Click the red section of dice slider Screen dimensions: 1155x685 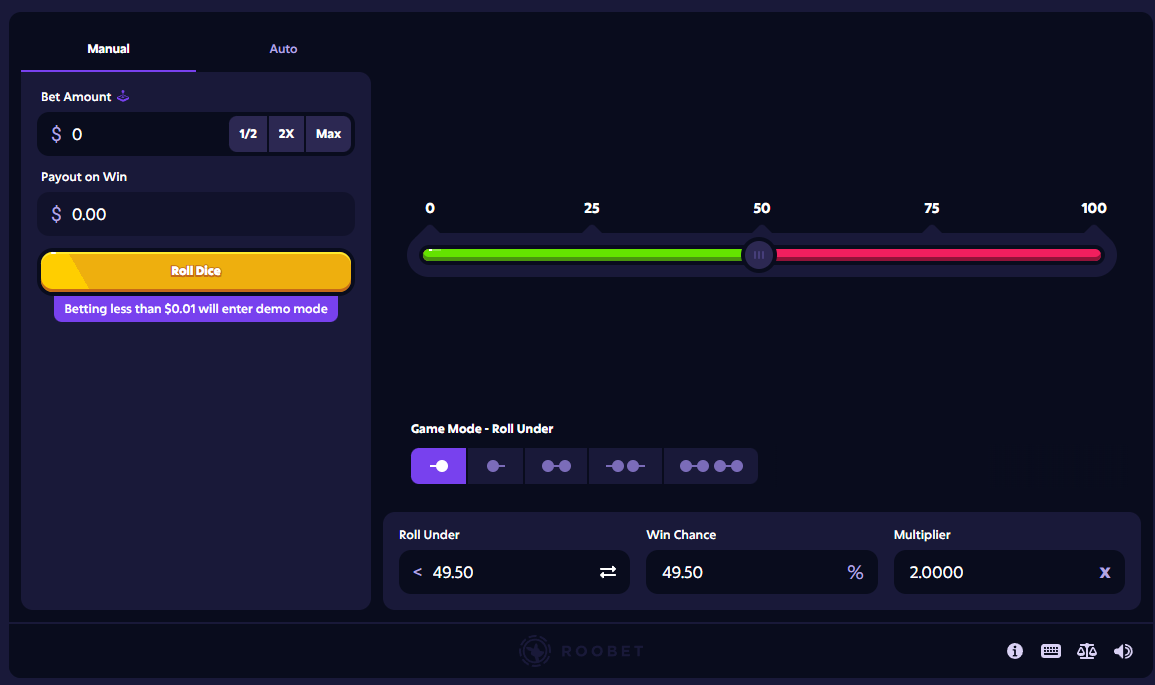pyautogui.click(x=938, y=255)
